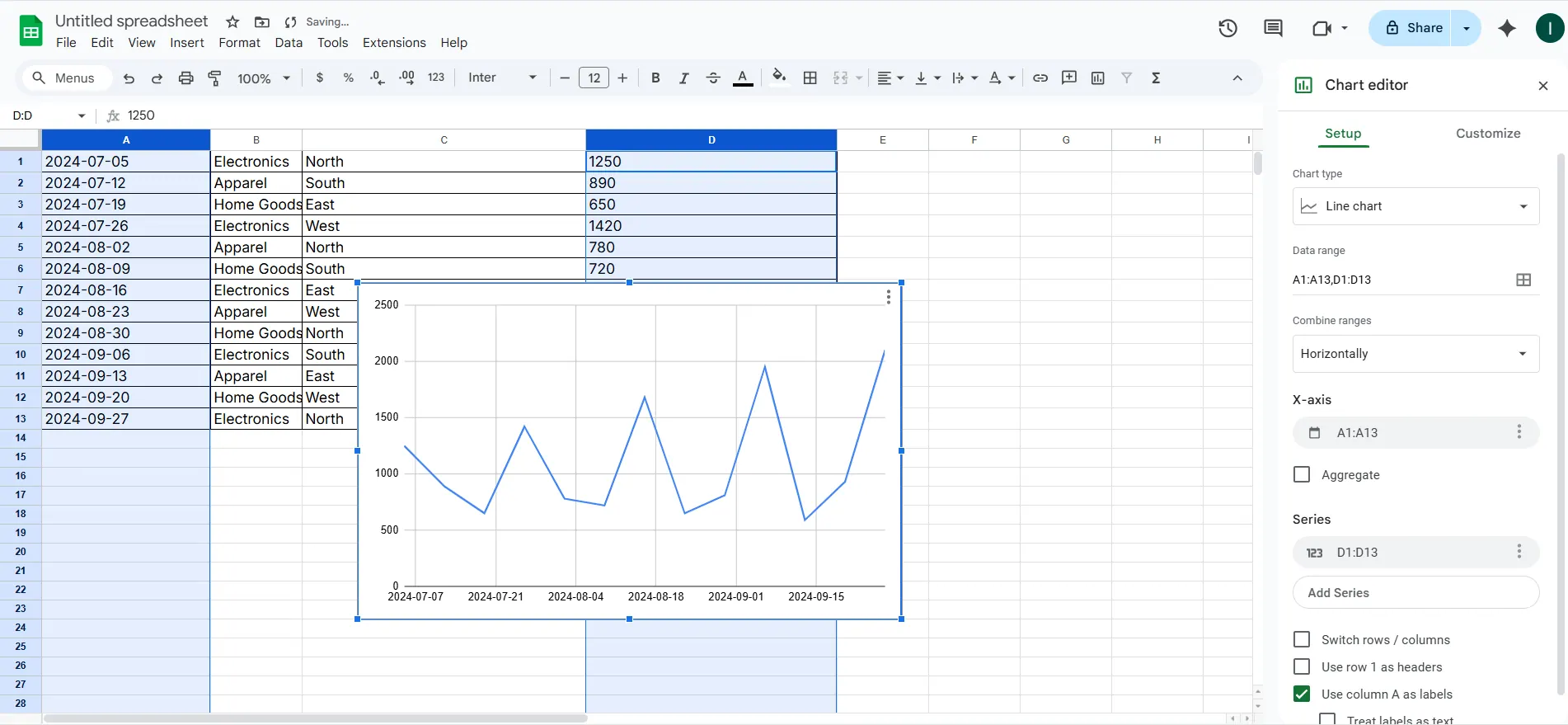Click the Functions sigma icon
This screenshot has width=1568, height=725.
pos(1156,78)
